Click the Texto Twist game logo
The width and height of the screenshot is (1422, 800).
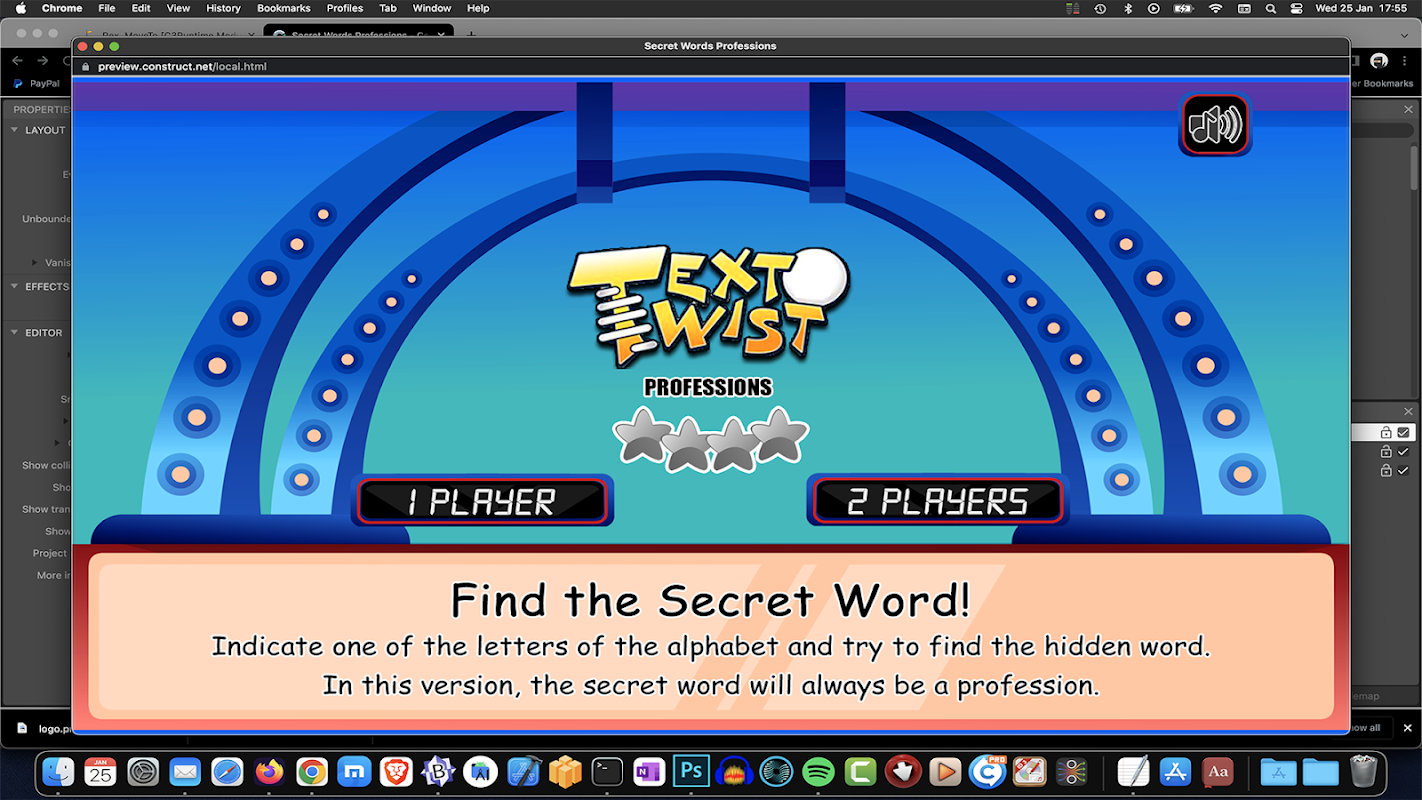pos(708,306)
